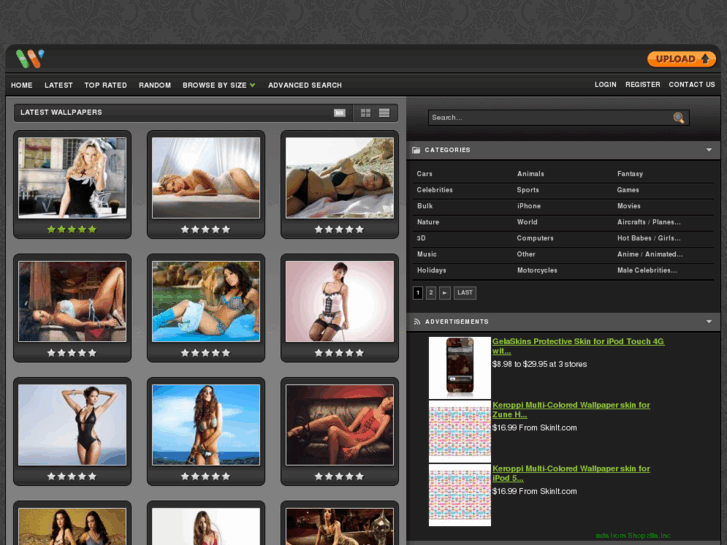This screenshot has width=727, height=545.
Task: Open the Anime / Animated category
Action: pyautogui.click(x=650, y=254)
